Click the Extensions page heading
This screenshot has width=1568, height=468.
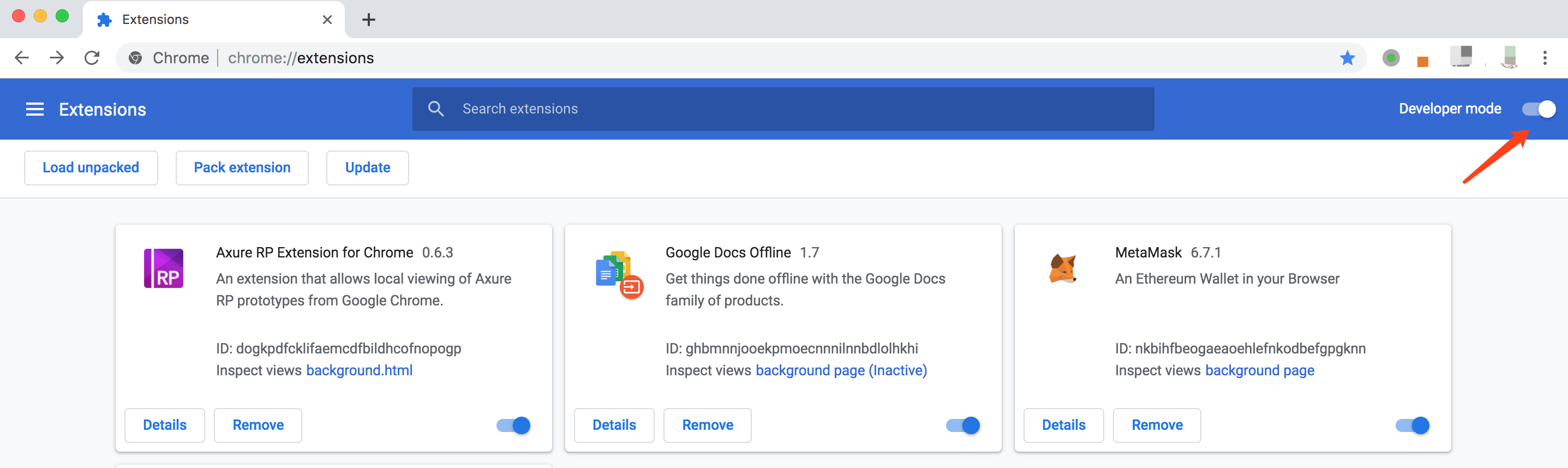coord(102,110)
